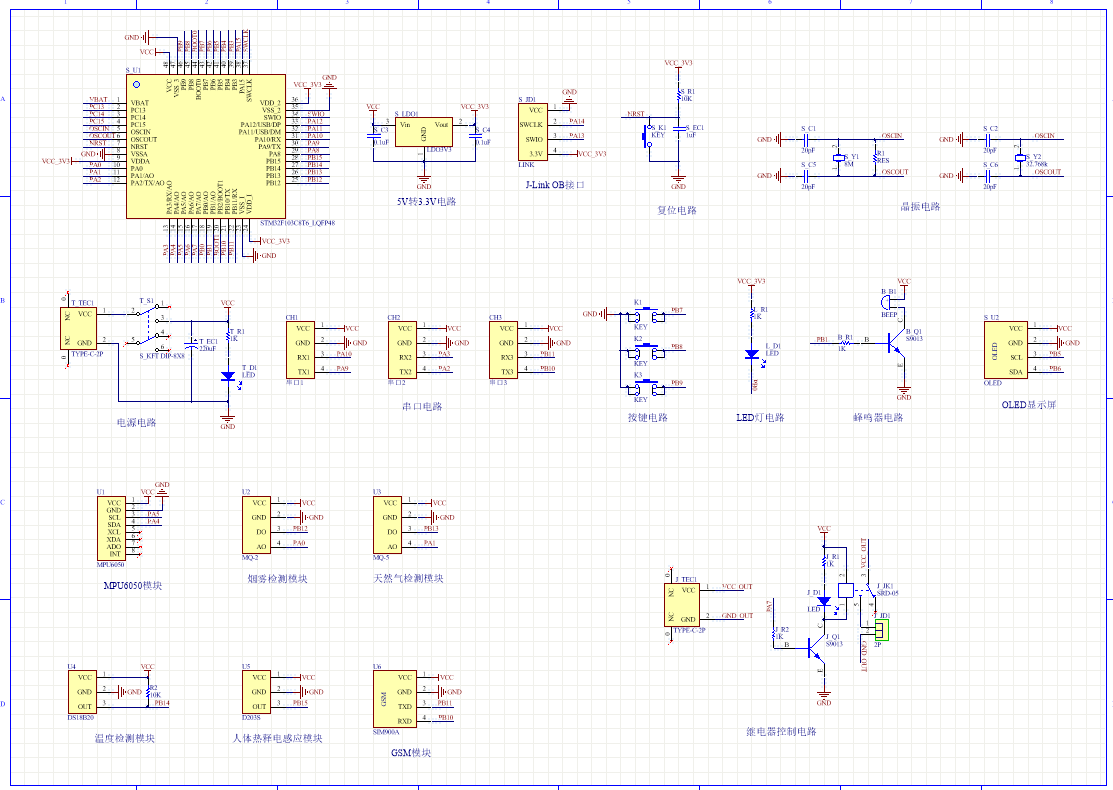Select the "继电器控制电路" title label
This screenshot has height=790, width=1113.
[781, 731]
